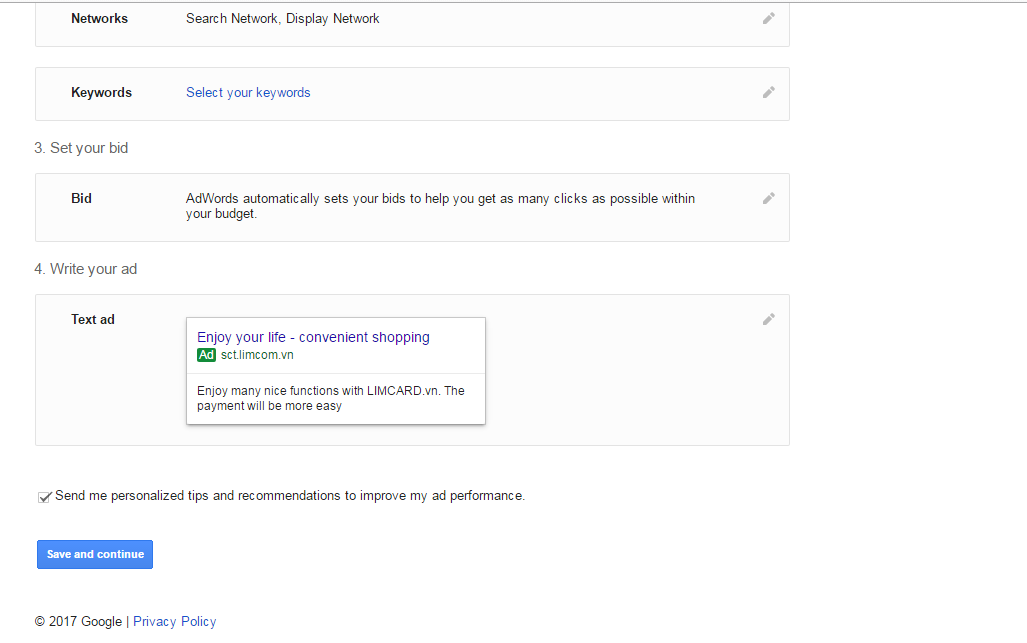Click the Search Network, Display Network text
Viewport: 1027px width, 643px height.
pos(283,18)
